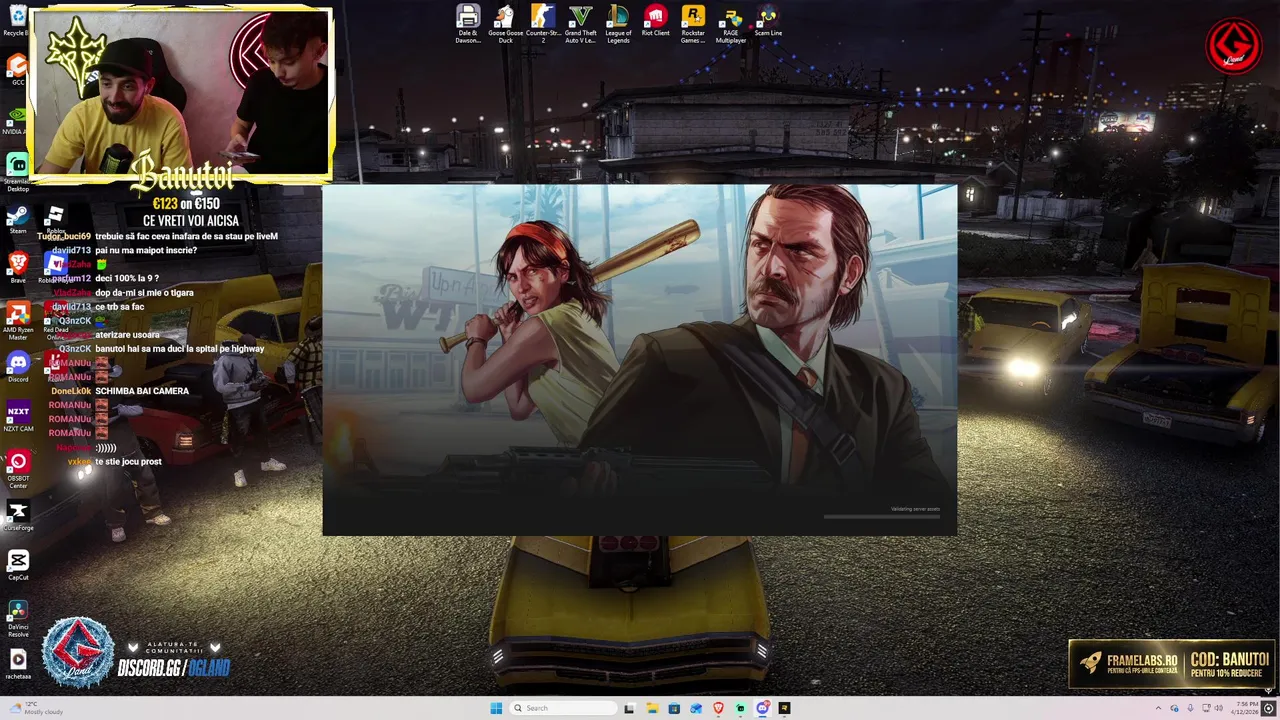Click donation goal '€123 on €150'
1280x720 pixels.
tap(186, 204)
